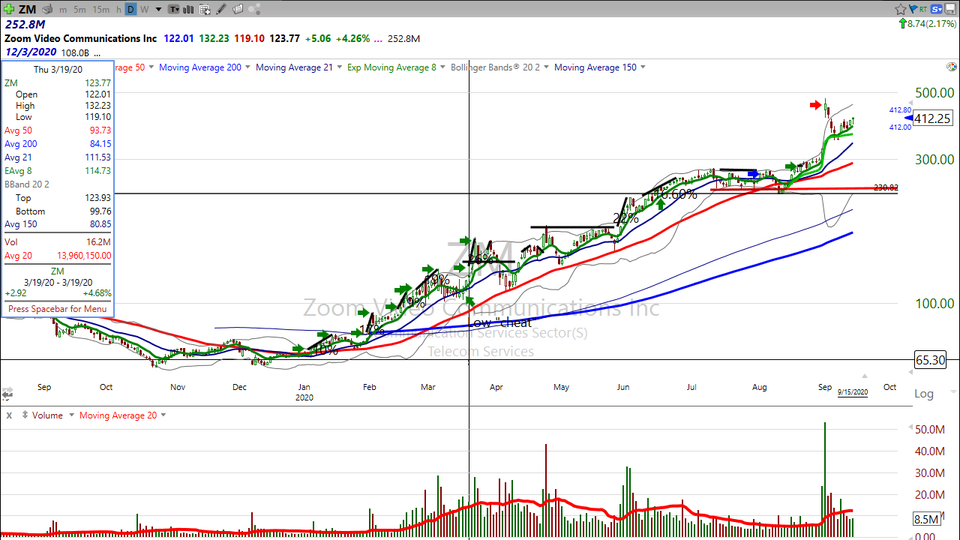Open the notes tag icon in toolbar

pos(238,9)
